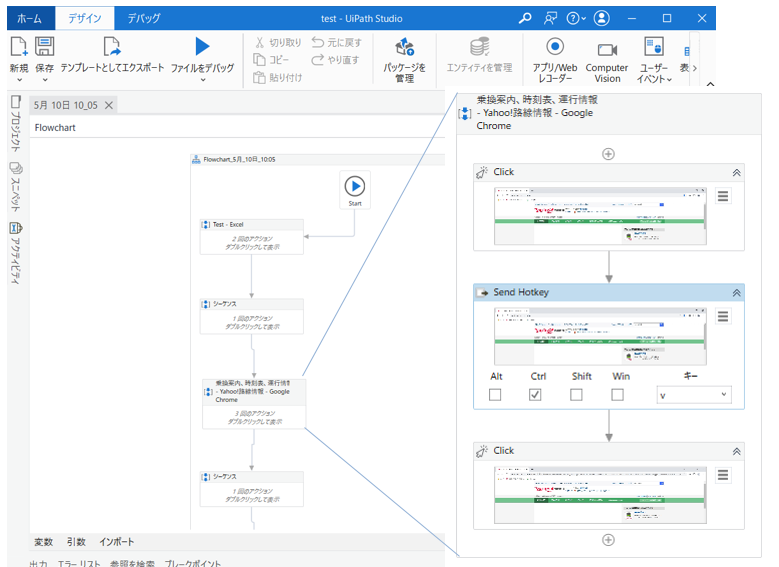Collapse the last Click activity
The image size is (779, 567).
(x=737, y=451)
